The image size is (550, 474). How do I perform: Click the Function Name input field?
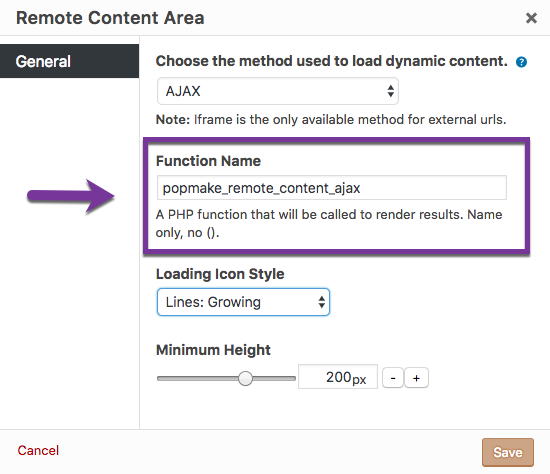332,188
